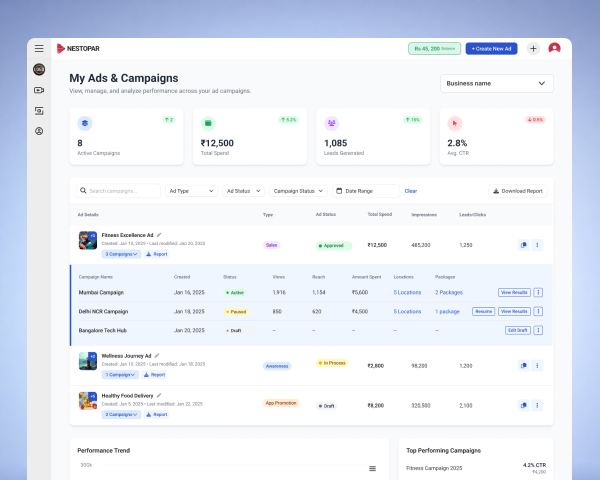Open Performance Trend chart menu icon
Image resolution: width=600 pixels, height=480 pixels.
[372, 469]
